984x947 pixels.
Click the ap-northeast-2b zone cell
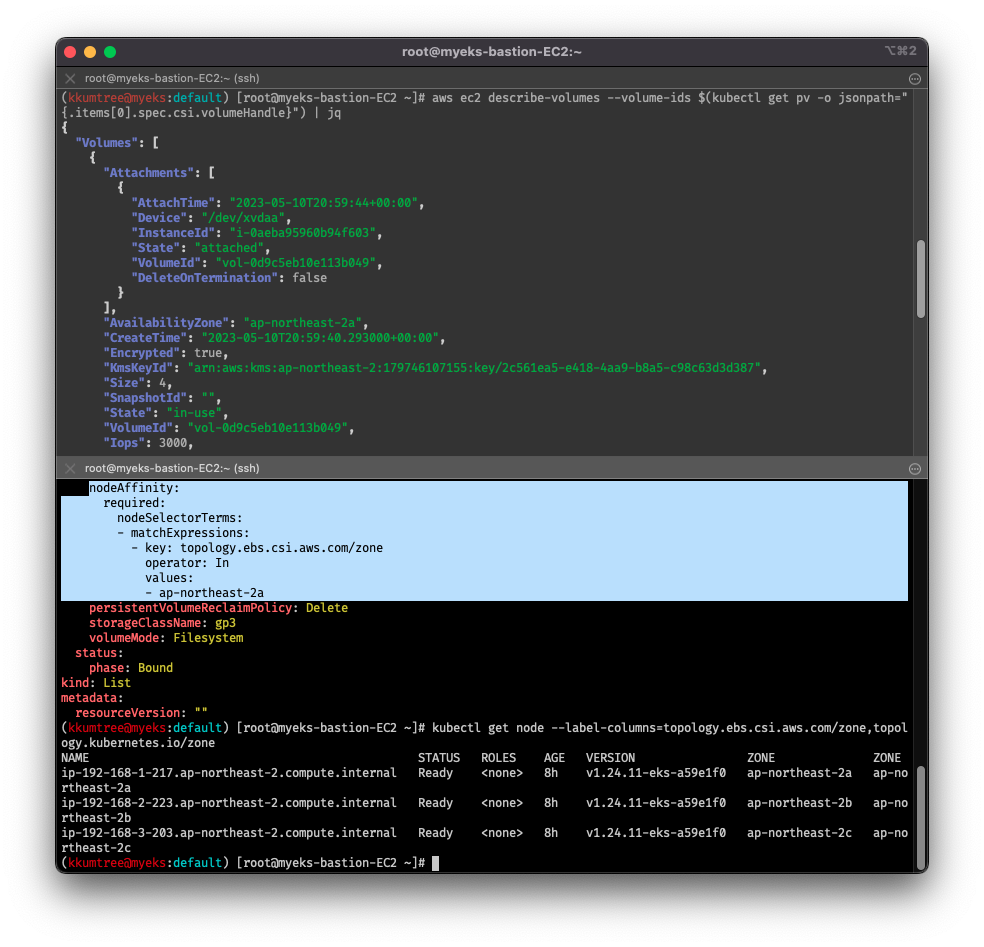800,804
